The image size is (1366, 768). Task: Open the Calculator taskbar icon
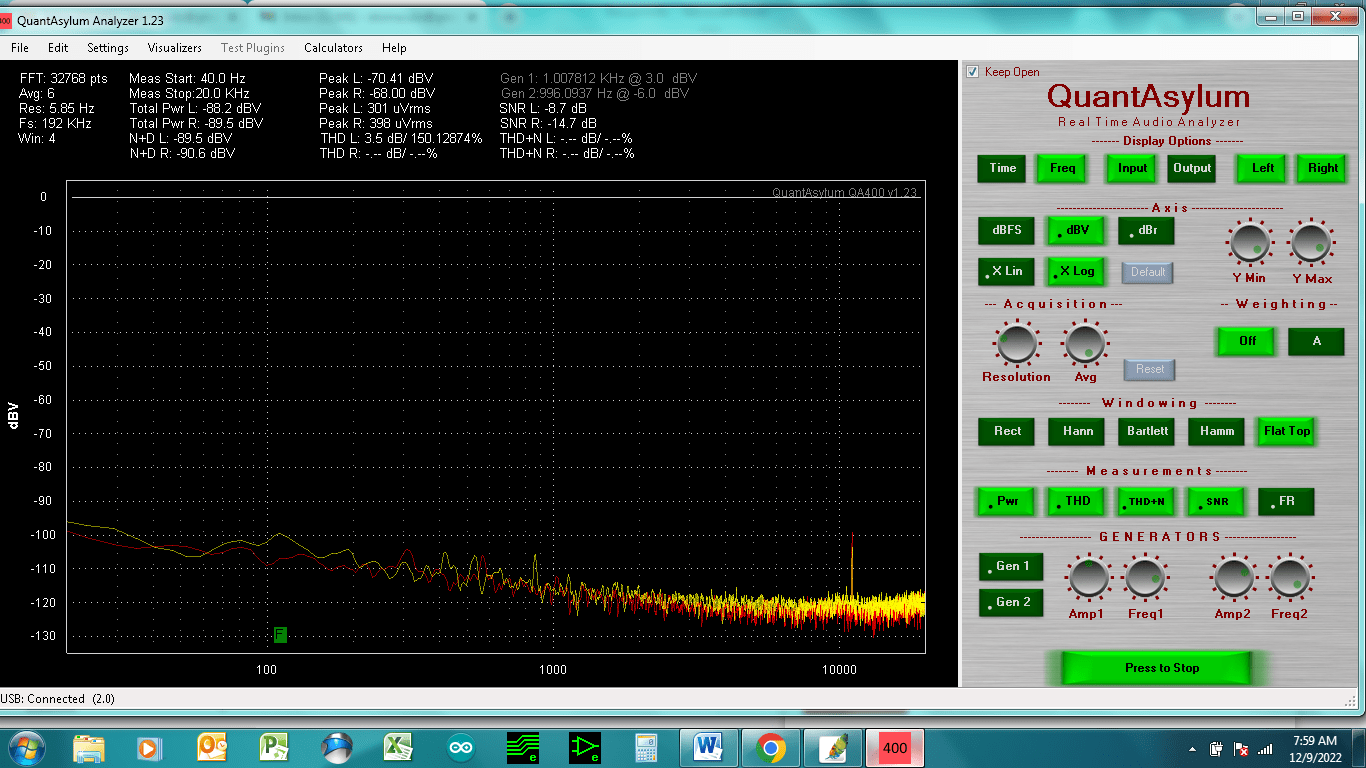[x=646, y=748]
